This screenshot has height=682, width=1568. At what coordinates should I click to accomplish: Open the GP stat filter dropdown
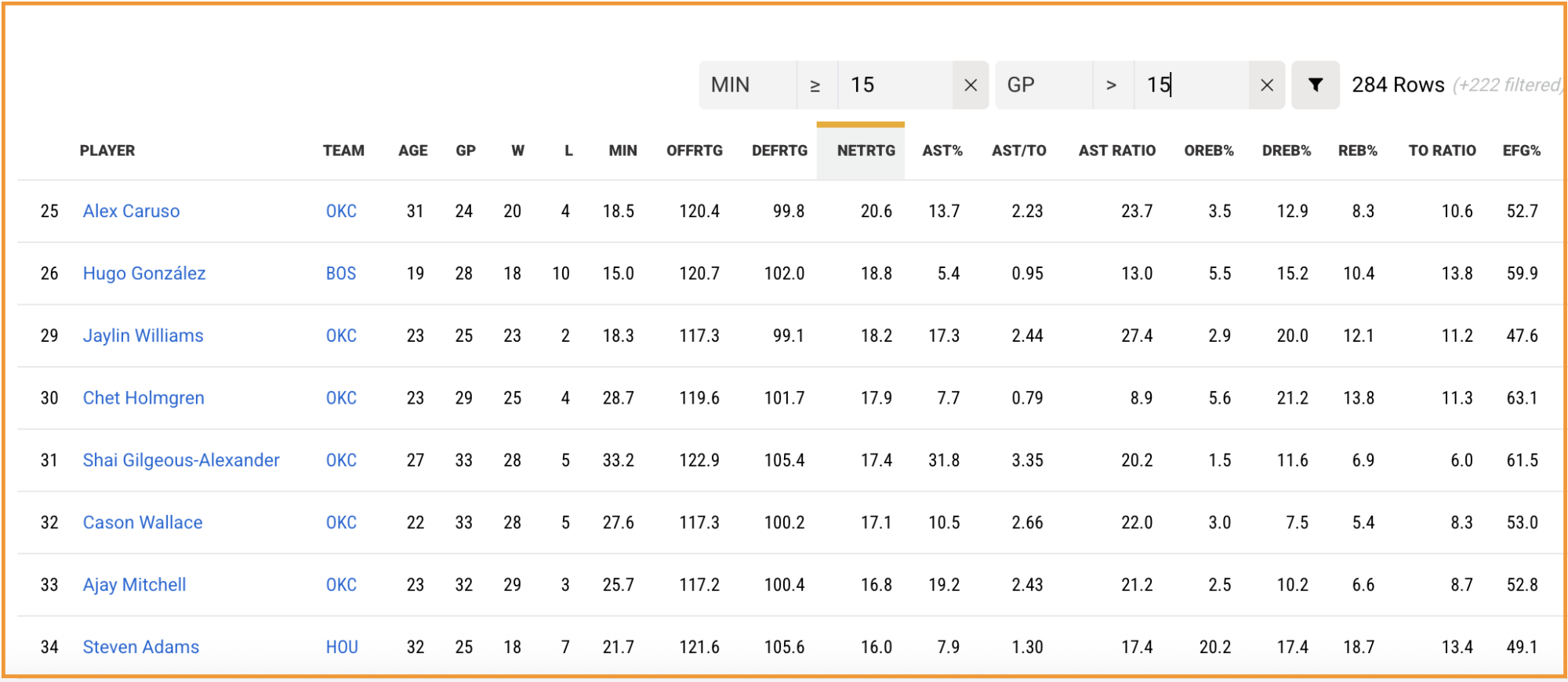[1044, 85]
